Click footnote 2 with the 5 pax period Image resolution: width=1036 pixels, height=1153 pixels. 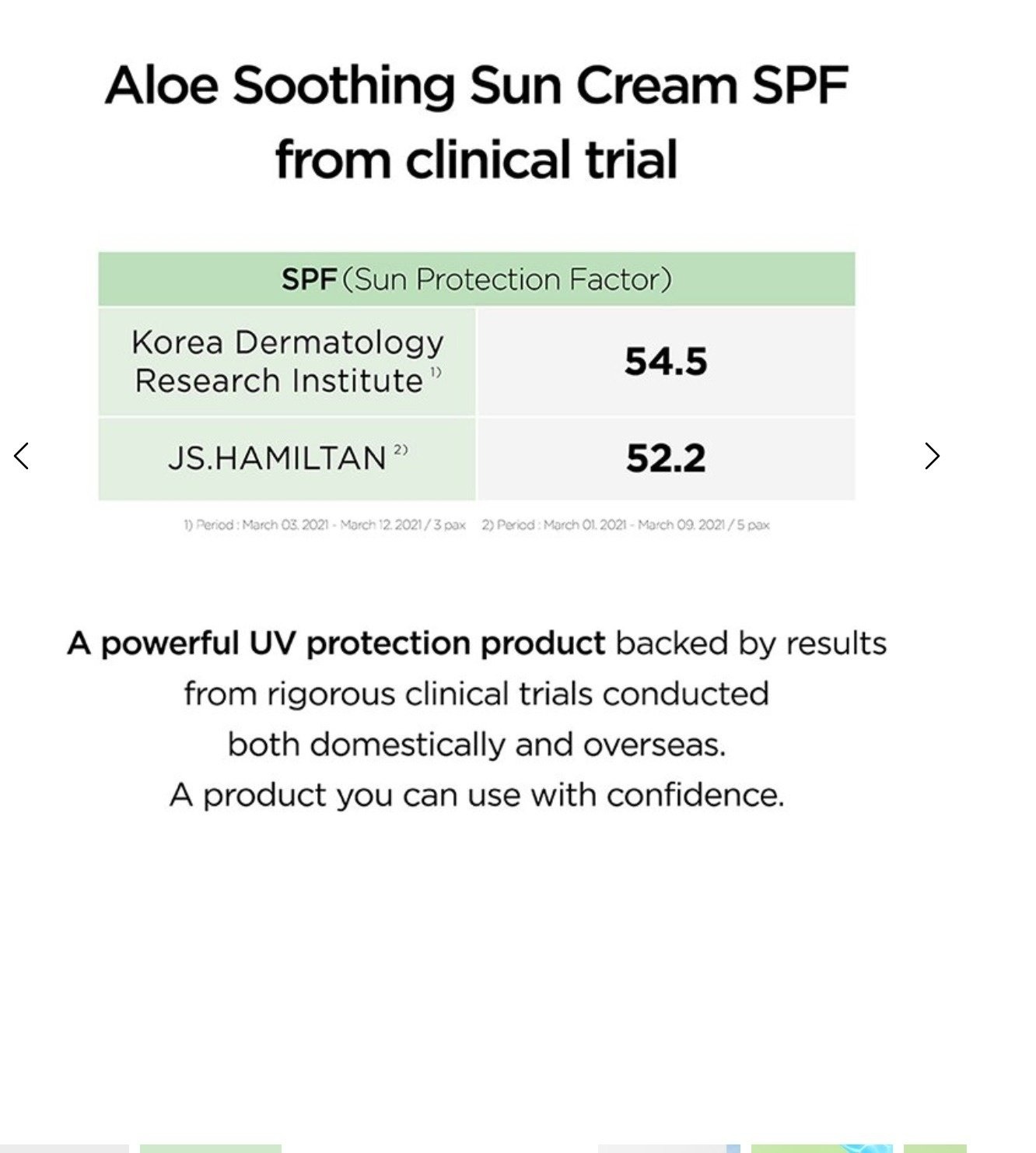coord(625,525)
